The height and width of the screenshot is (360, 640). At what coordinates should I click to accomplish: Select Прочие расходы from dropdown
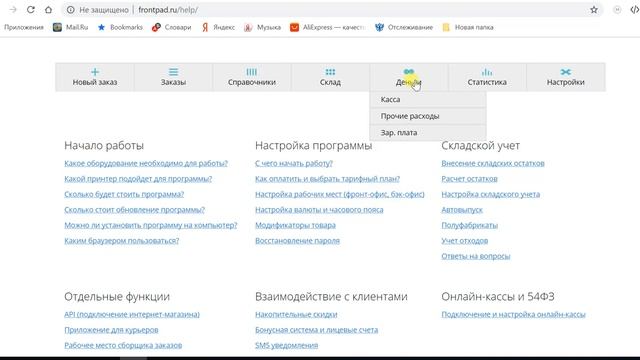coord(428,116)
